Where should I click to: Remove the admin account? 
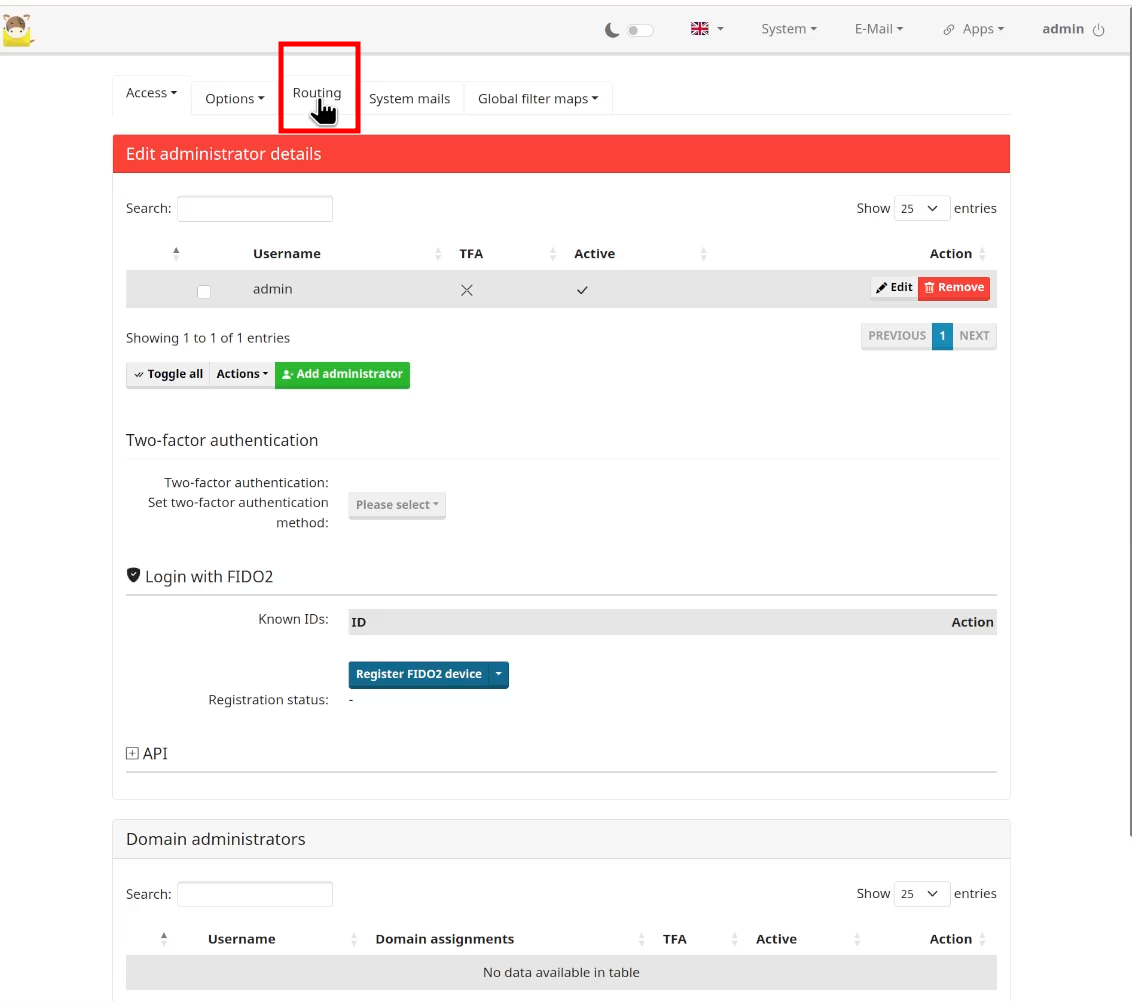954,287
